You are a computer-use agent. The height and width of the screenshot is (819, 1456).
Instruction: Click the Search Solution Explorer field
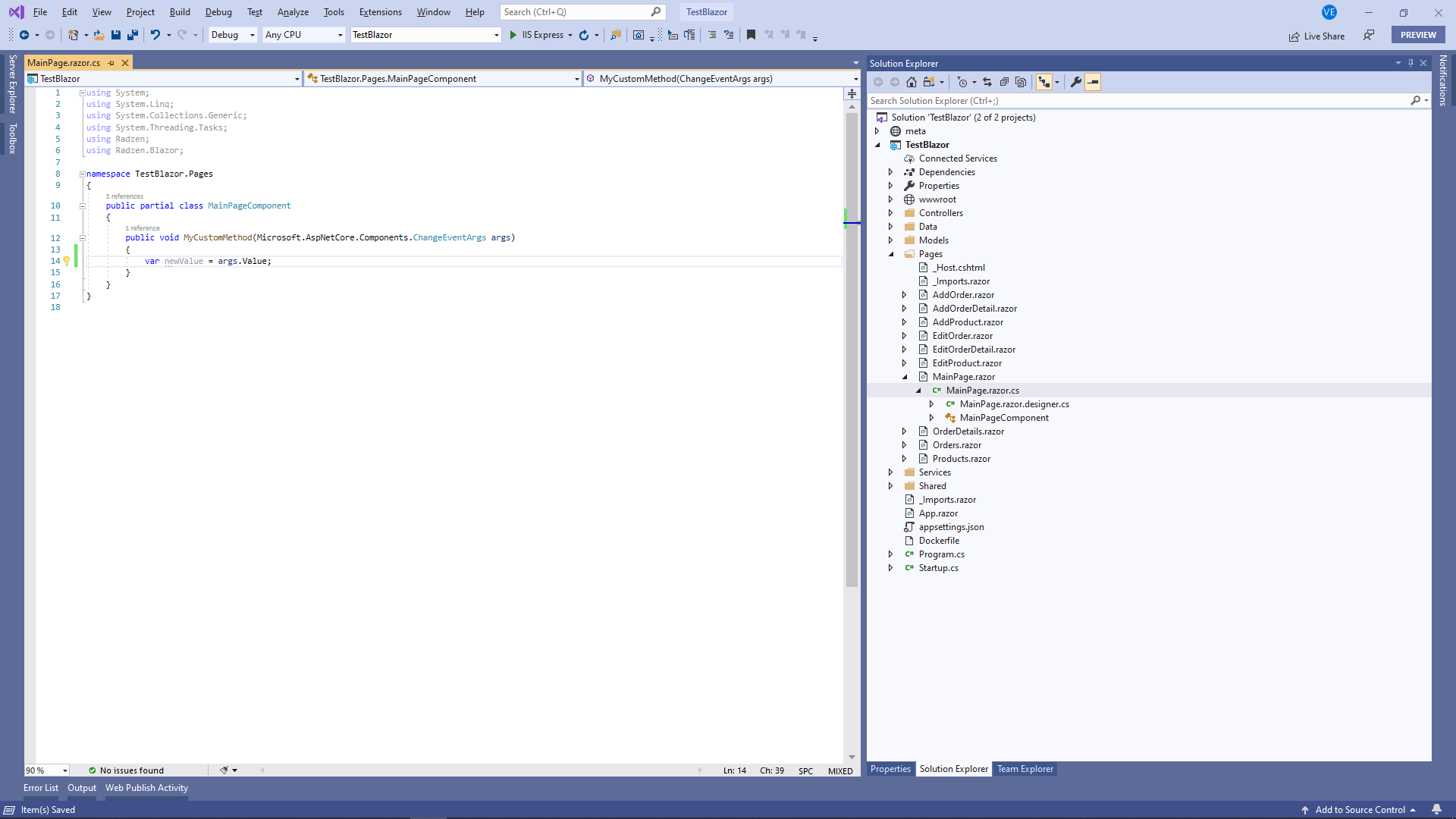click(x=1139, y=101)
